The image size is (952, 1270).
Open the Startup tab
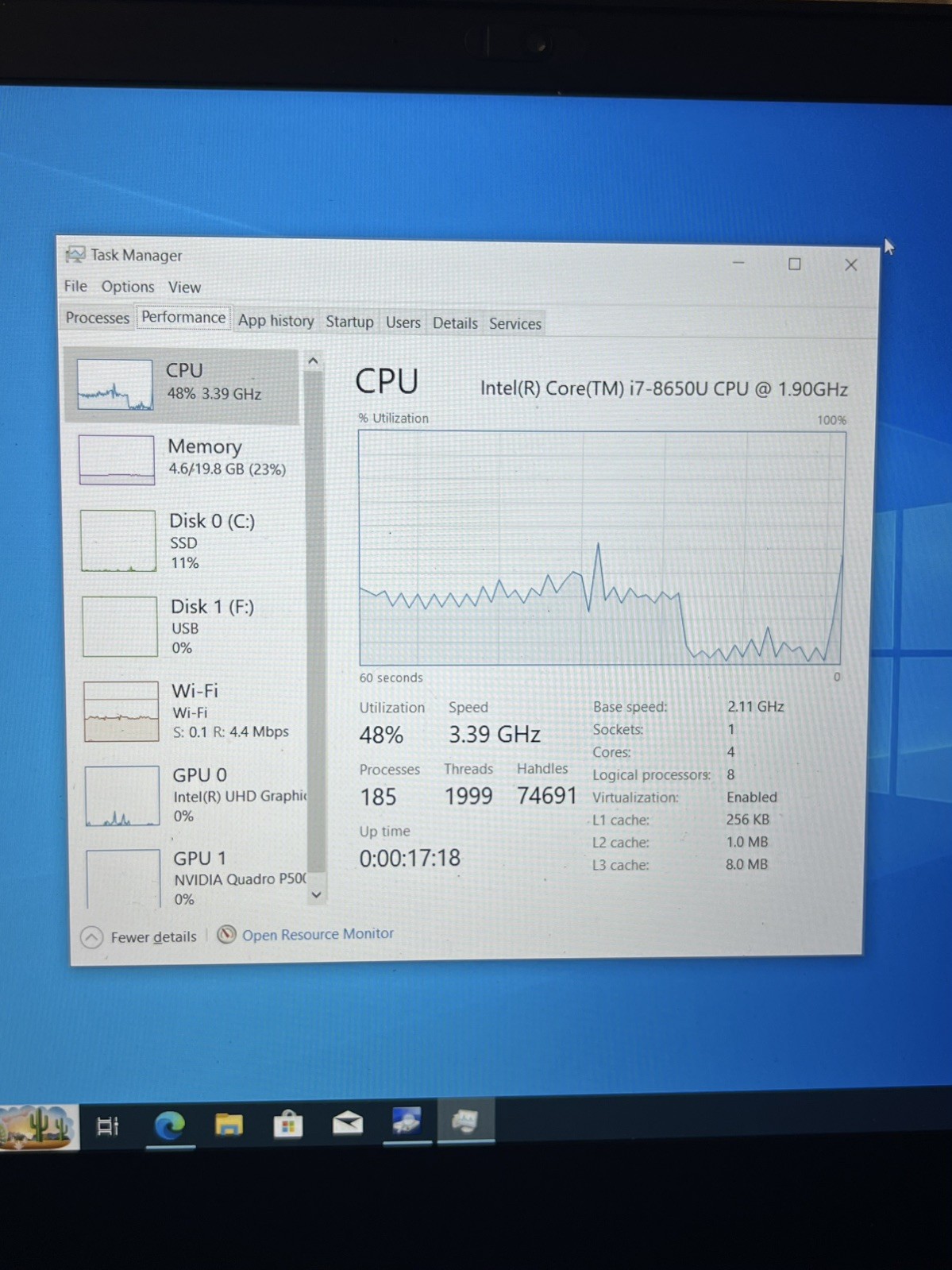coord(349,322)
